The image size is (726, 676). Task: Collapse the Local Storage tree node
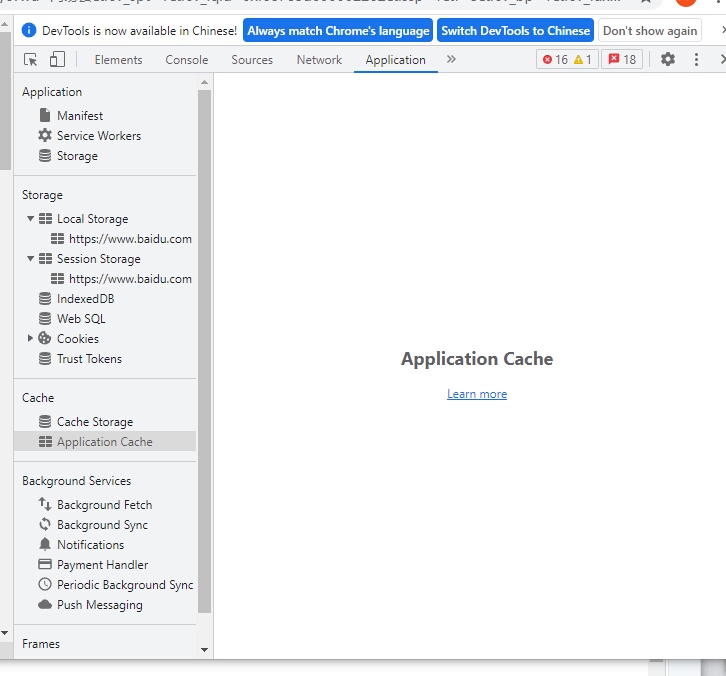pyautogui.click(x=31, y=219)
